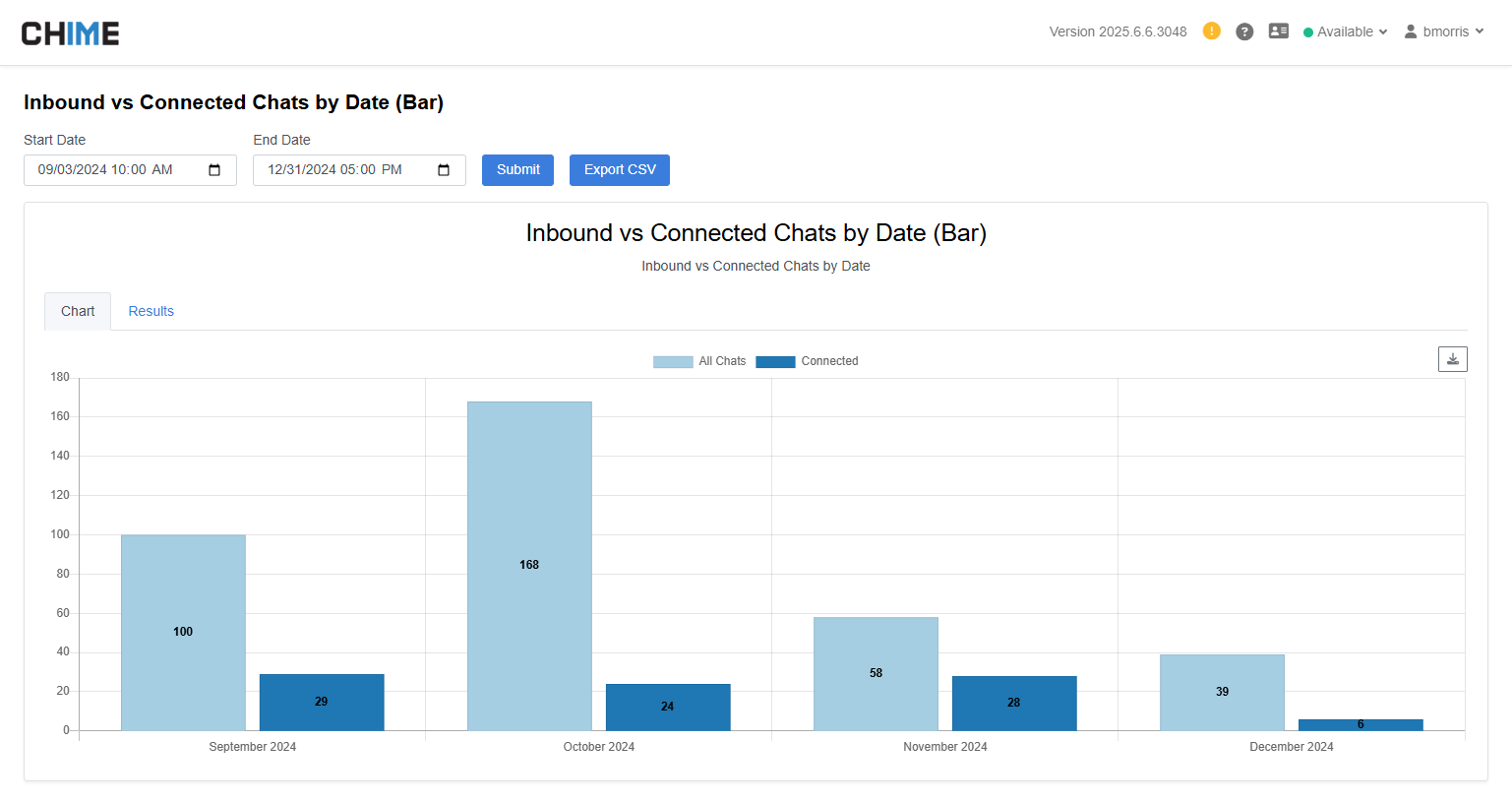
Task: Click the November 2024 All Chats bar (58)
Action: (876, 674)
